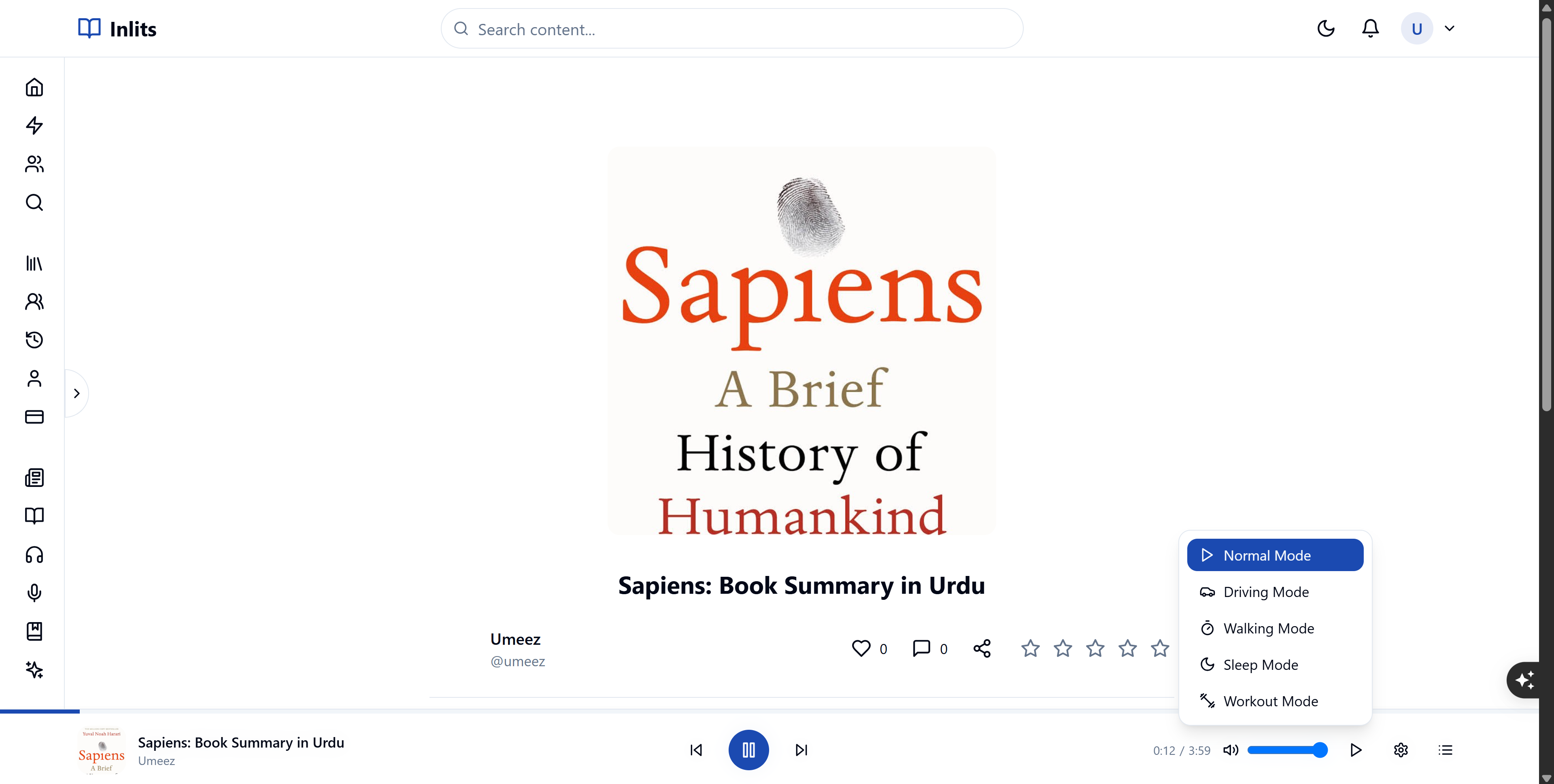Open the history clock sidebar icon
Viewport: 1554px width, 784px height.
point(34,340)
